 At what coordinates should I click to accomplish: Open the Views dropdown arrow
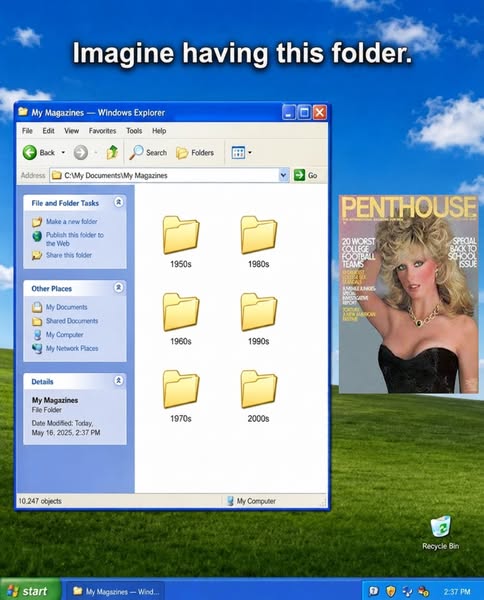250,152
